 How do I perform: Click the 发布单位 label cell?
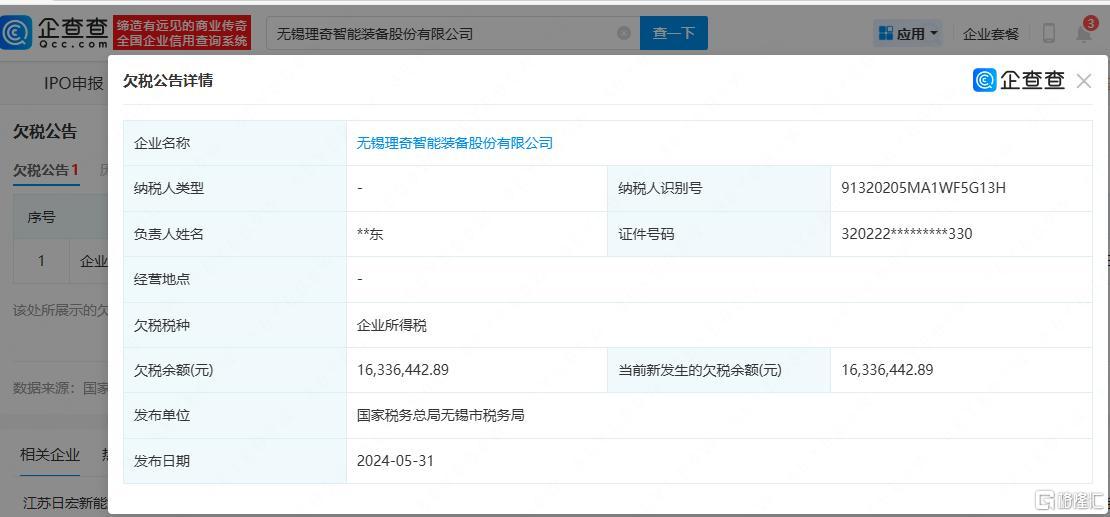pyautogui.click(x=235, y=416)
